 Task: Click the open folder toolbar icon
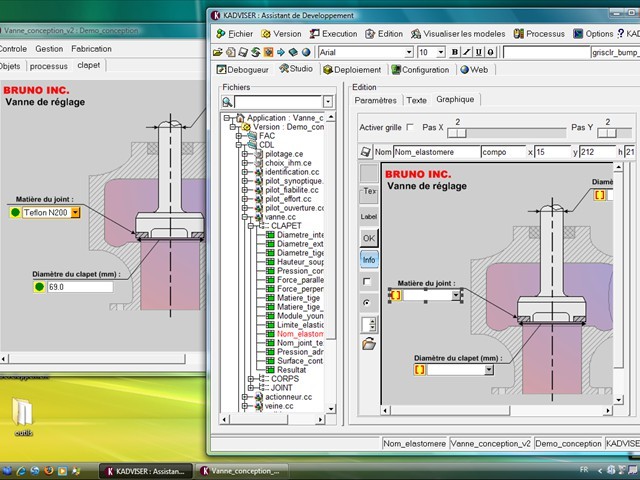218,52
